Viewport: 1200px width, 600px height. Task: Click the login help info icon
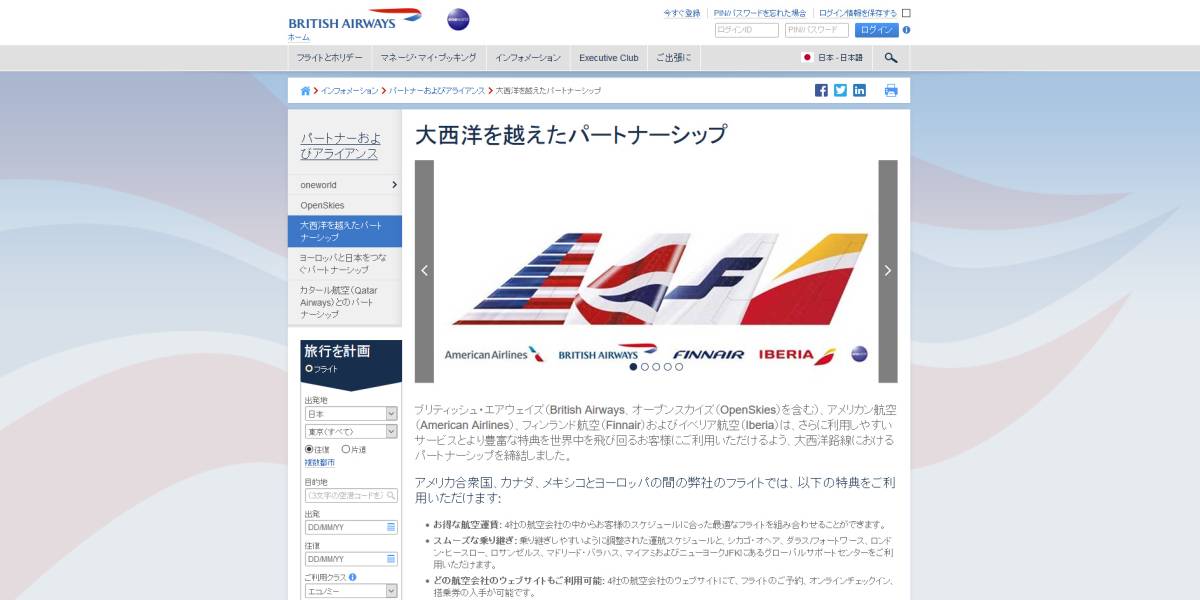coord(906,30)
